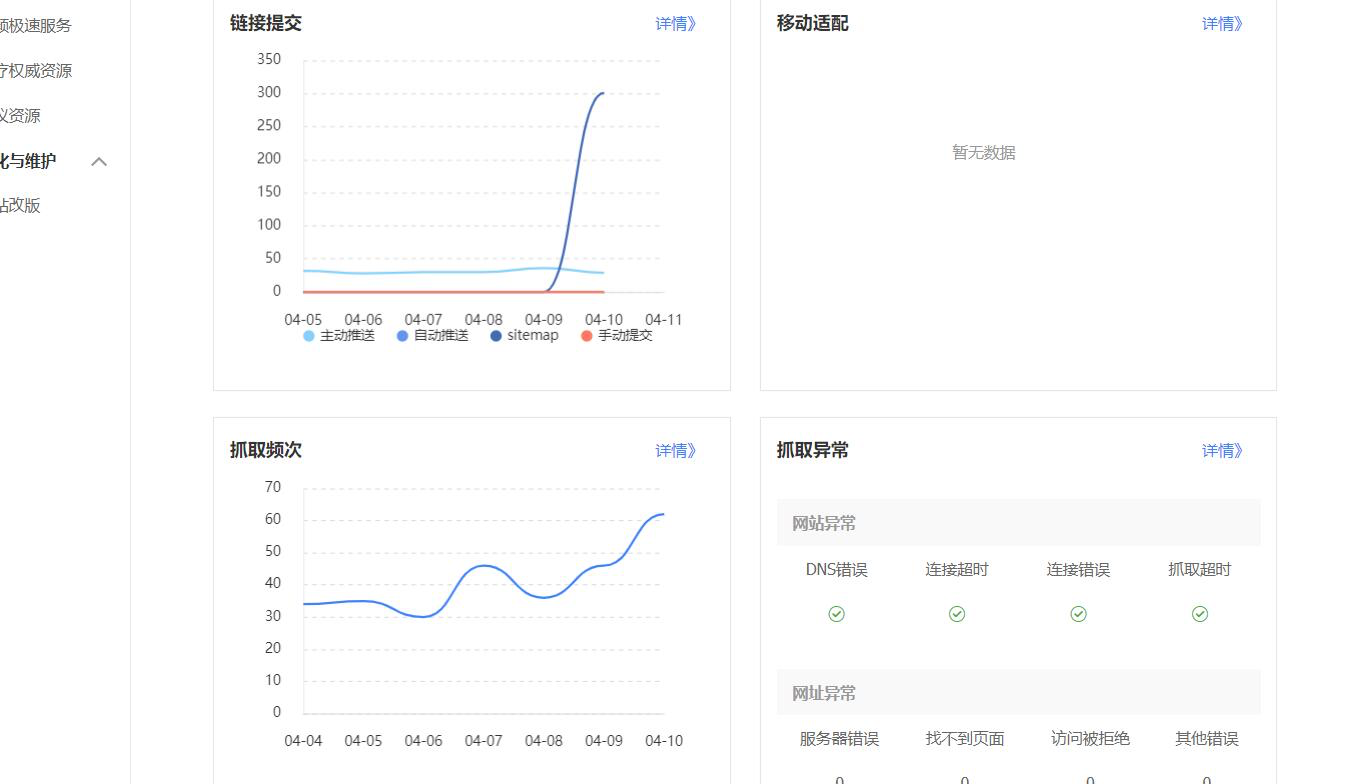Screen dimensions: 1357x784
Task: Click the 70 y-axis label in 抓取频次 chart
Action: [273, 487]
